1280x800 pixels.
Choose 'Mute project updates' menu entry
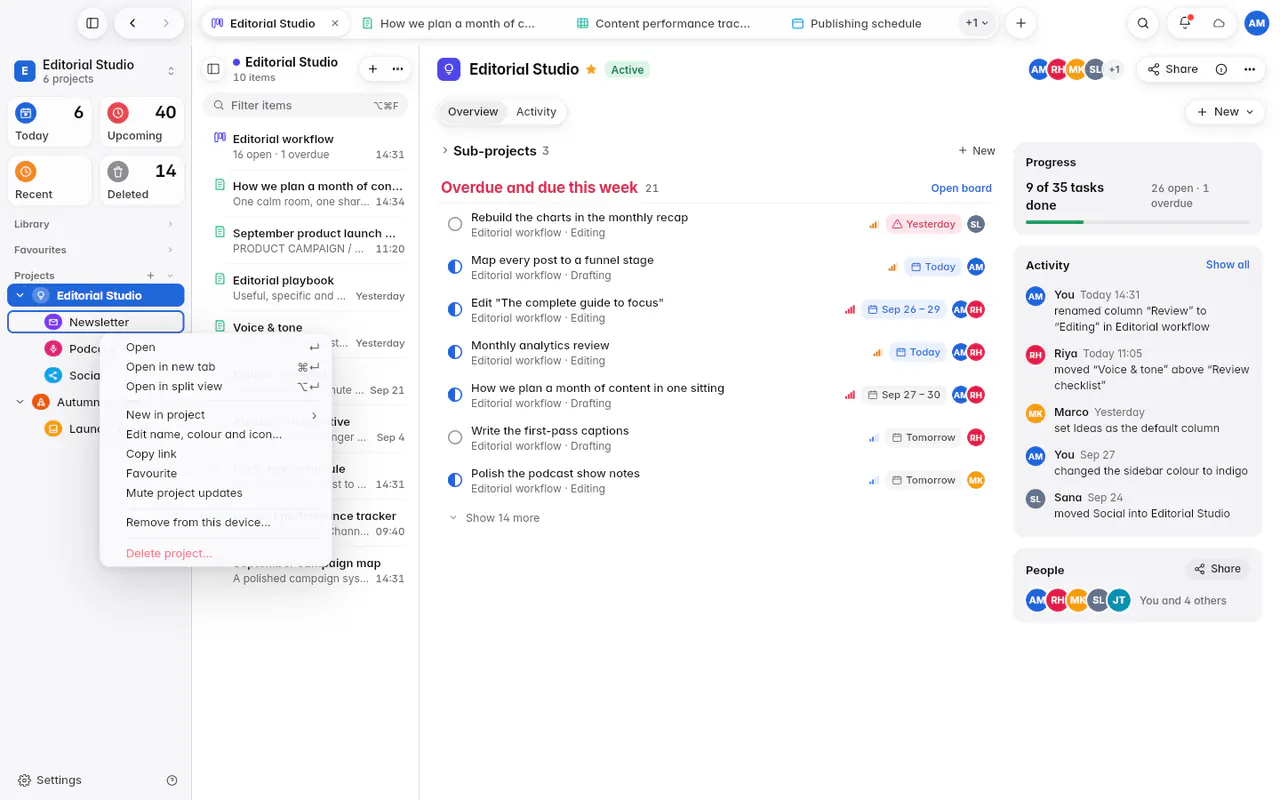point(215,493)
